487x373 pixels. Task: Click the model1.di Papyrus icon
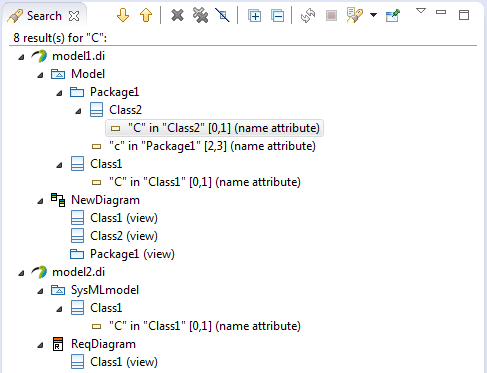click(x=39, y=56)
